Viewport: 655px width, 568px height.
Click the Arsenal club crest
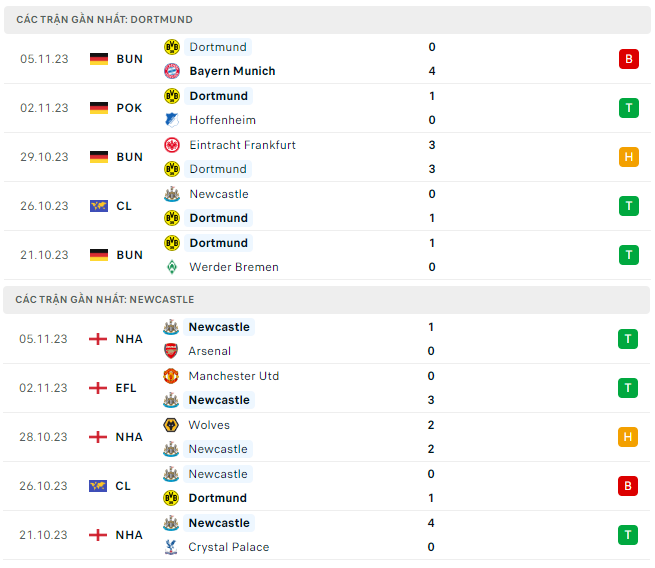point(171,351)
